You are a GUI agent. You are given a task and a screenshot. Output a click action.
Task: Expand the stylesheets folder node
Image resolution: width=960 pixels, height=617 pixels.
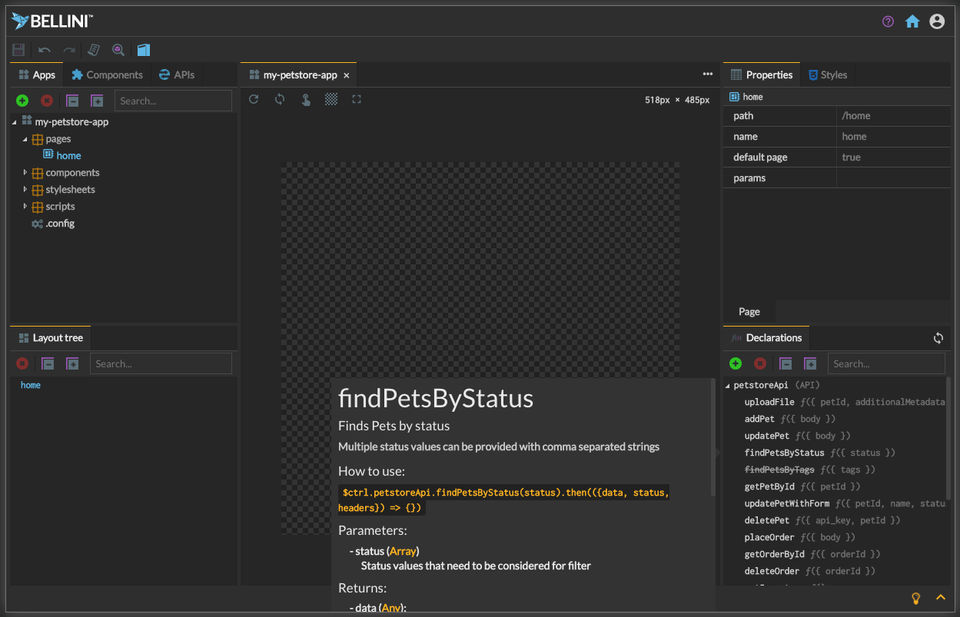click(25, 190)
